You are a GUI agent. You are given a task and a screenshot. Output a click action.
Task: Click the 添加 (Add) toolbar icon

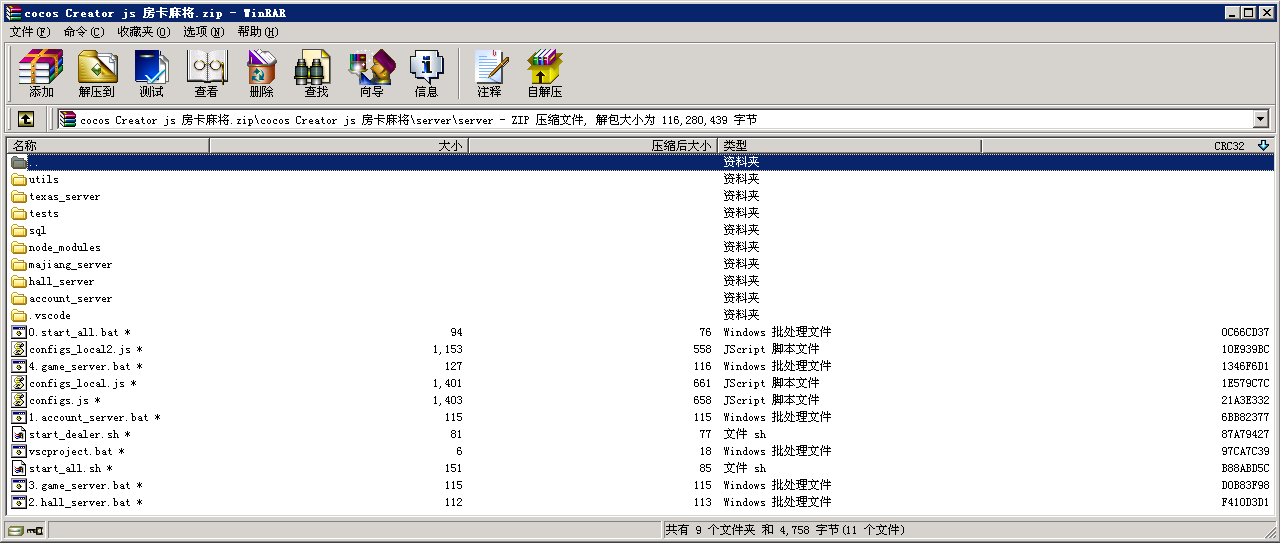tap(41, 73)
